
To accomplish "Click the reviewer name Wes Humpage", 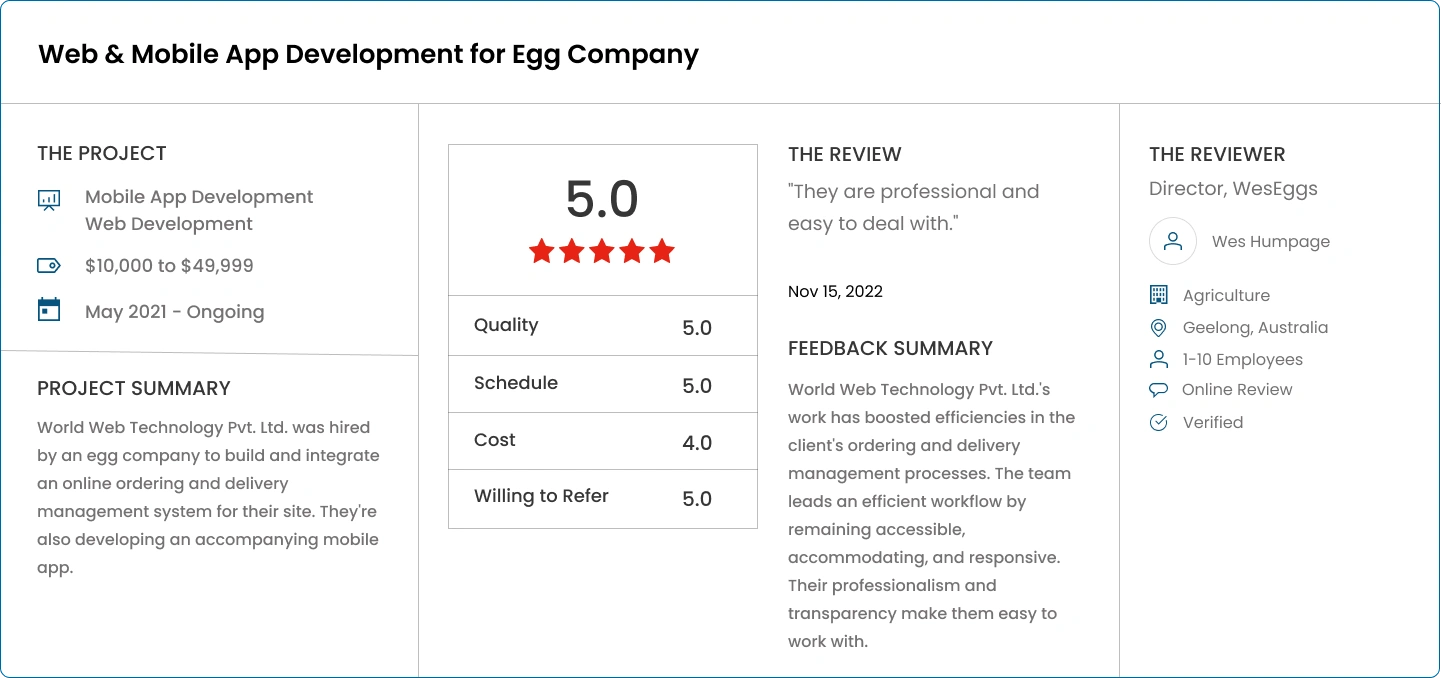I will [x=1271, y=241].
